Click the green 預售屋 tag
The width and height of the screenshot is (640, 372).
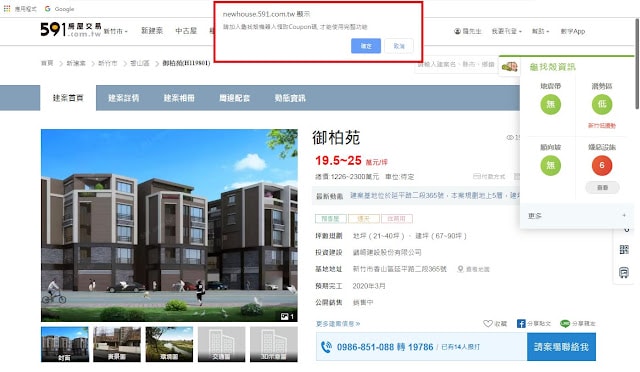pyautogui.click(x=331, y=219)
